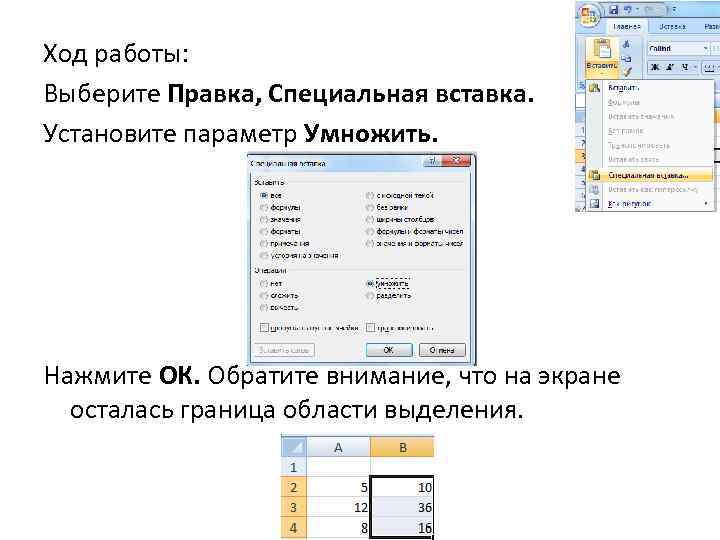The width and height of the screenshot is (720, 540).
Task: Select column B header
Action: [402, 447]
